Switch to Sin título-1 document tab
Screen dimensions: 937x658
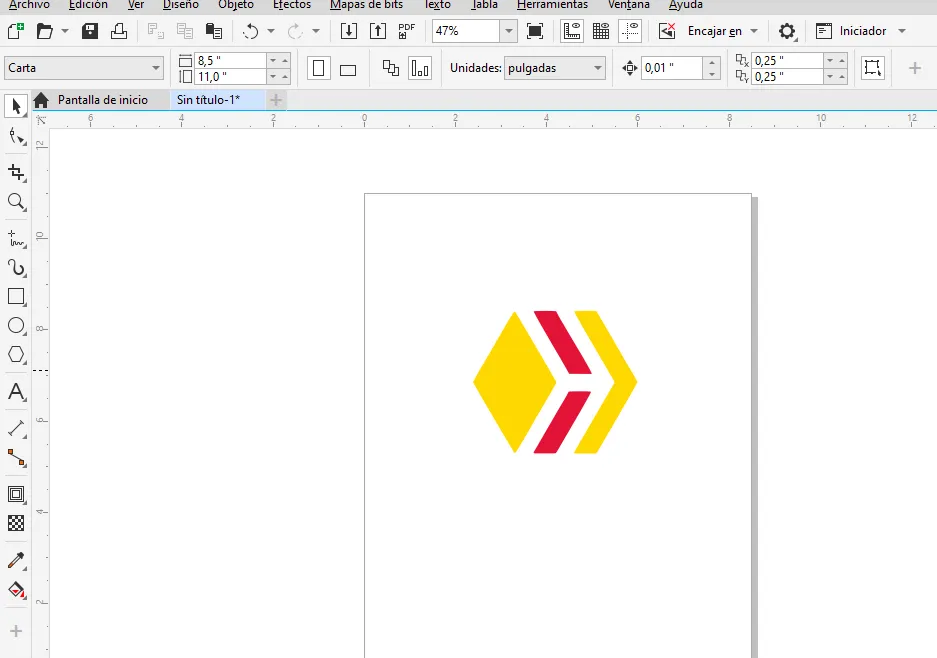point(208,100)
